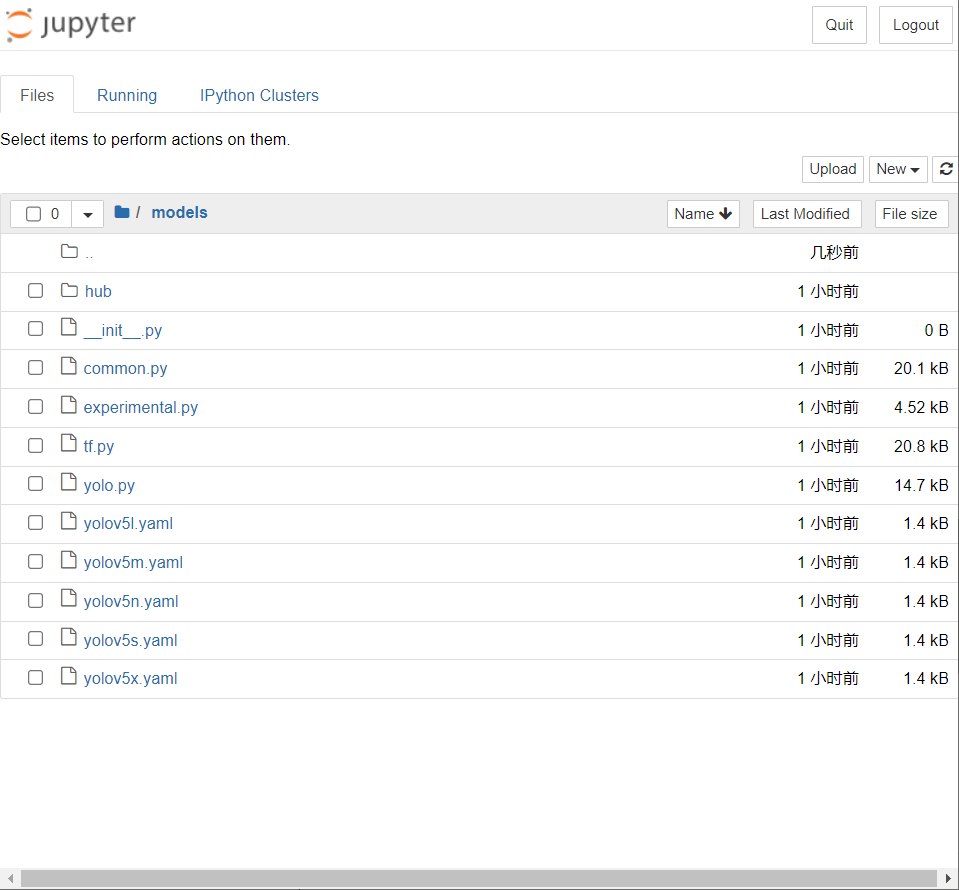
Task: Open the New dropdown menu
Action: 897,169
